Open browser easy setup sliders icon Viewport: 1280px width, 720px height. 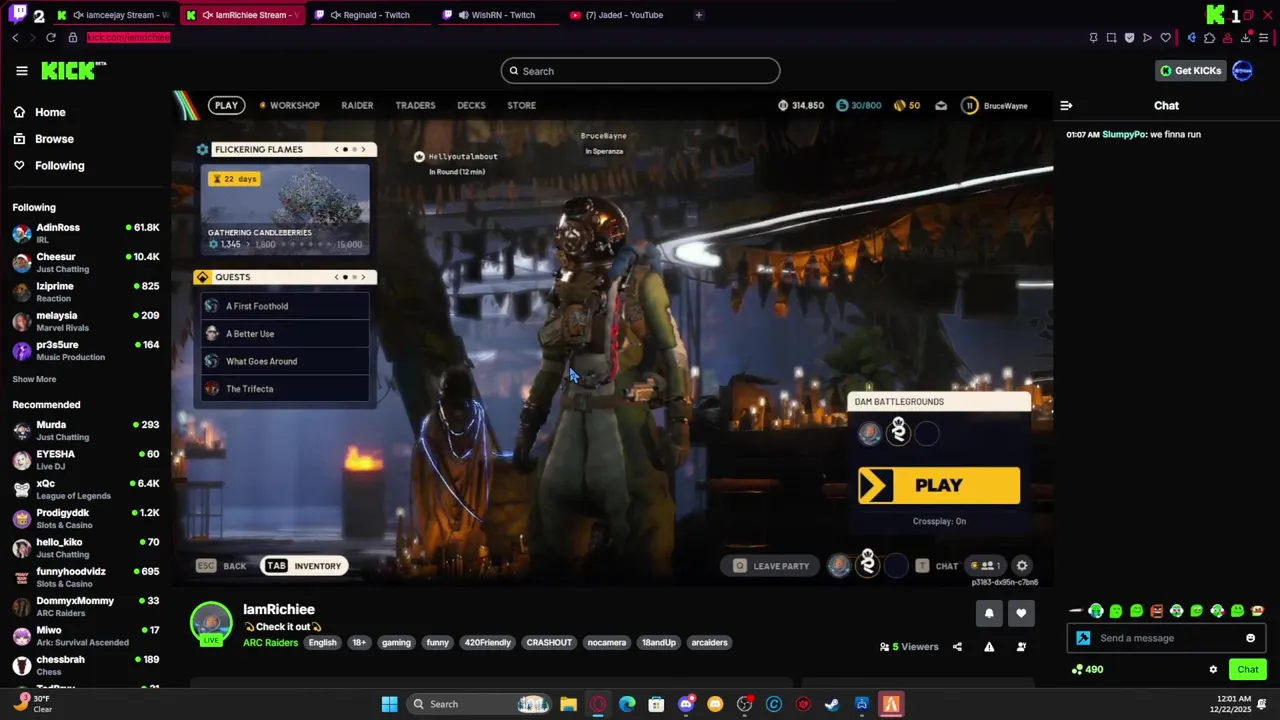pyautogui.click(x=1264, y=38)
